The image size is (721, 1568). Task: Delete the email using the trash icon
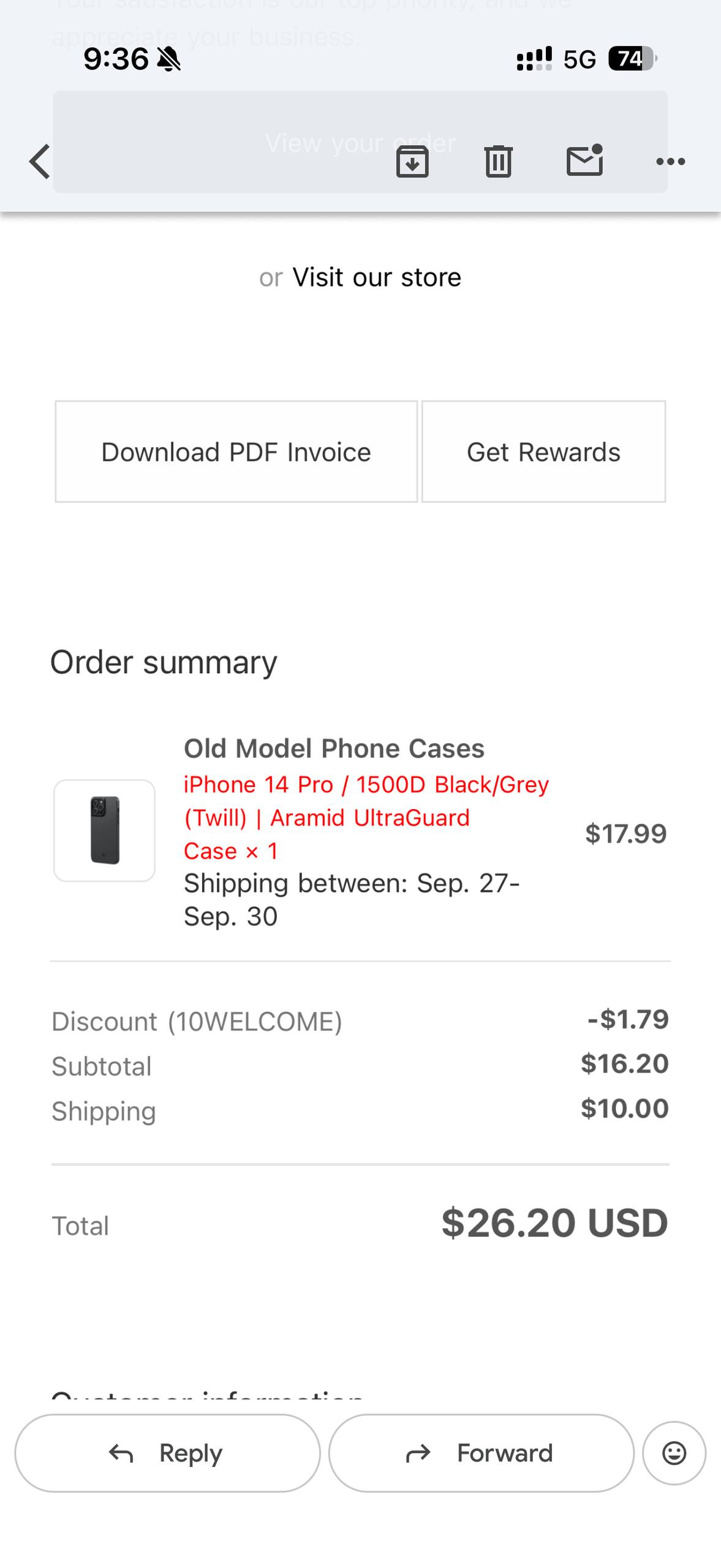tap(498, 162)
